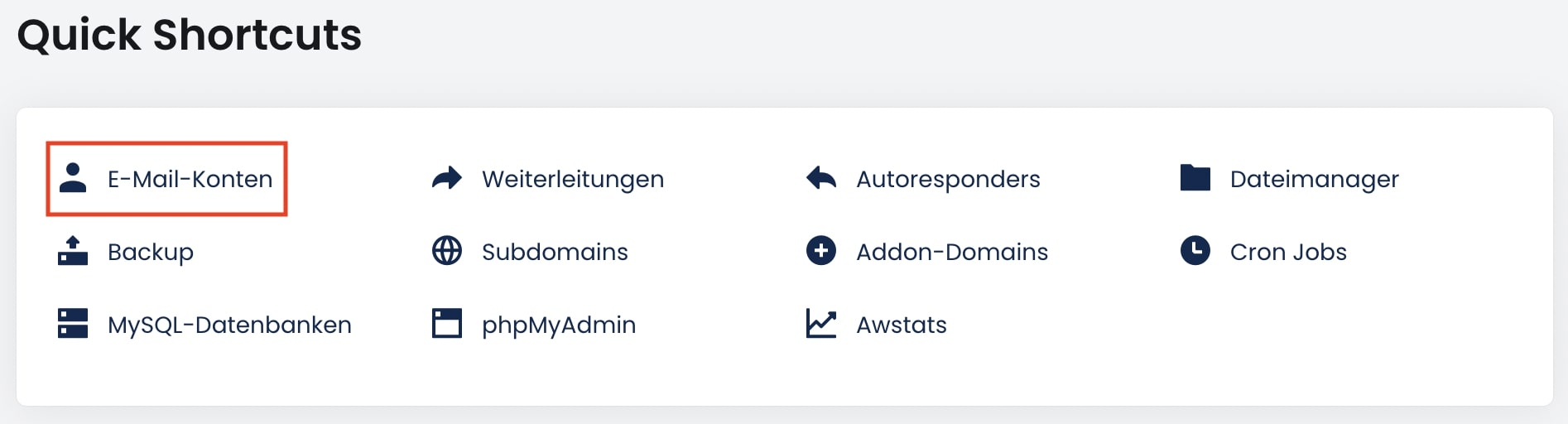1568x424 pixels.
Task: Click the Weiterleitungen forward arrow icon
Action: click(447, 178)
